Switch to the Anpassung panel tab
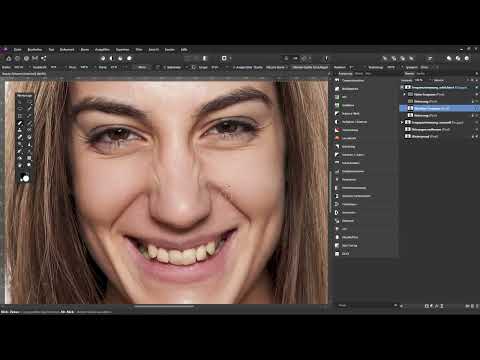Image resolution: width=480 pixels, height=360 pixels. tap(345, 74)
